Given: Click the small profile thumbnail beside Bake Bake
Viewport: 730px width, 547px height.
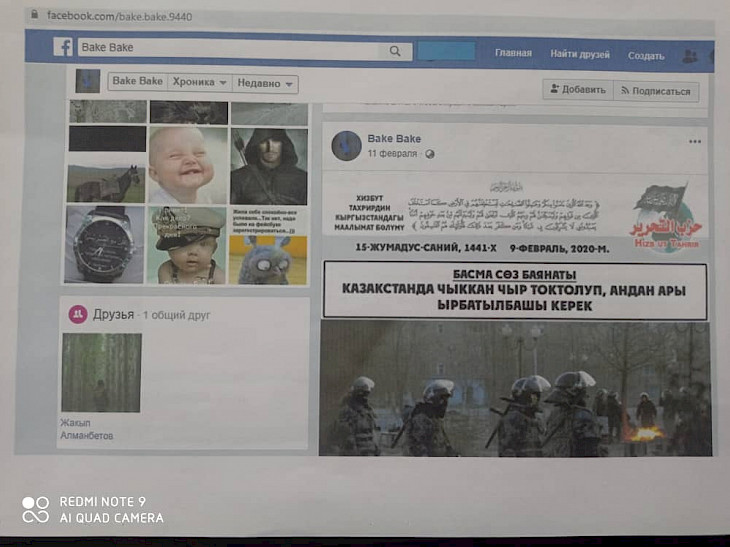Looking at the screenshot, I should (x=88, y=81).
